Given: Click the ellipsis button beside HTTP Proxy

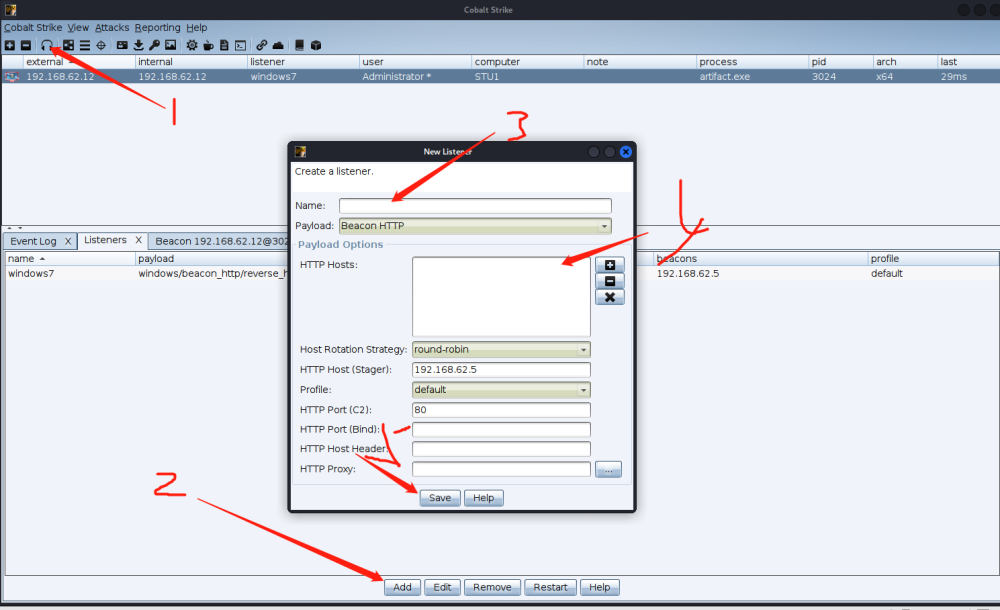Looking at the screenshot, I should pos(608,470).
